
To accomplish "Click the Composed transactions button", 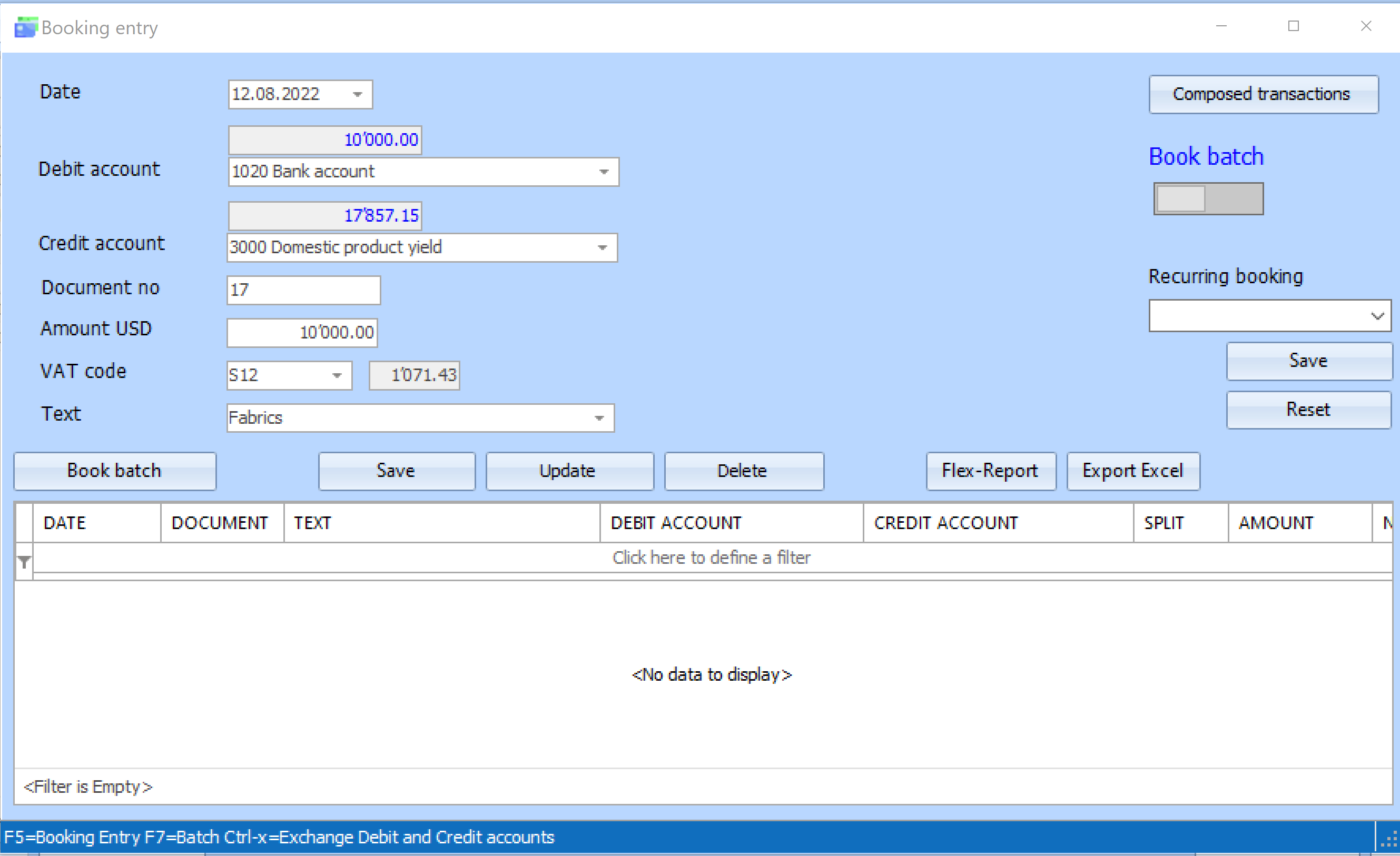I will pyautogui.click(x=1263, y=94).
